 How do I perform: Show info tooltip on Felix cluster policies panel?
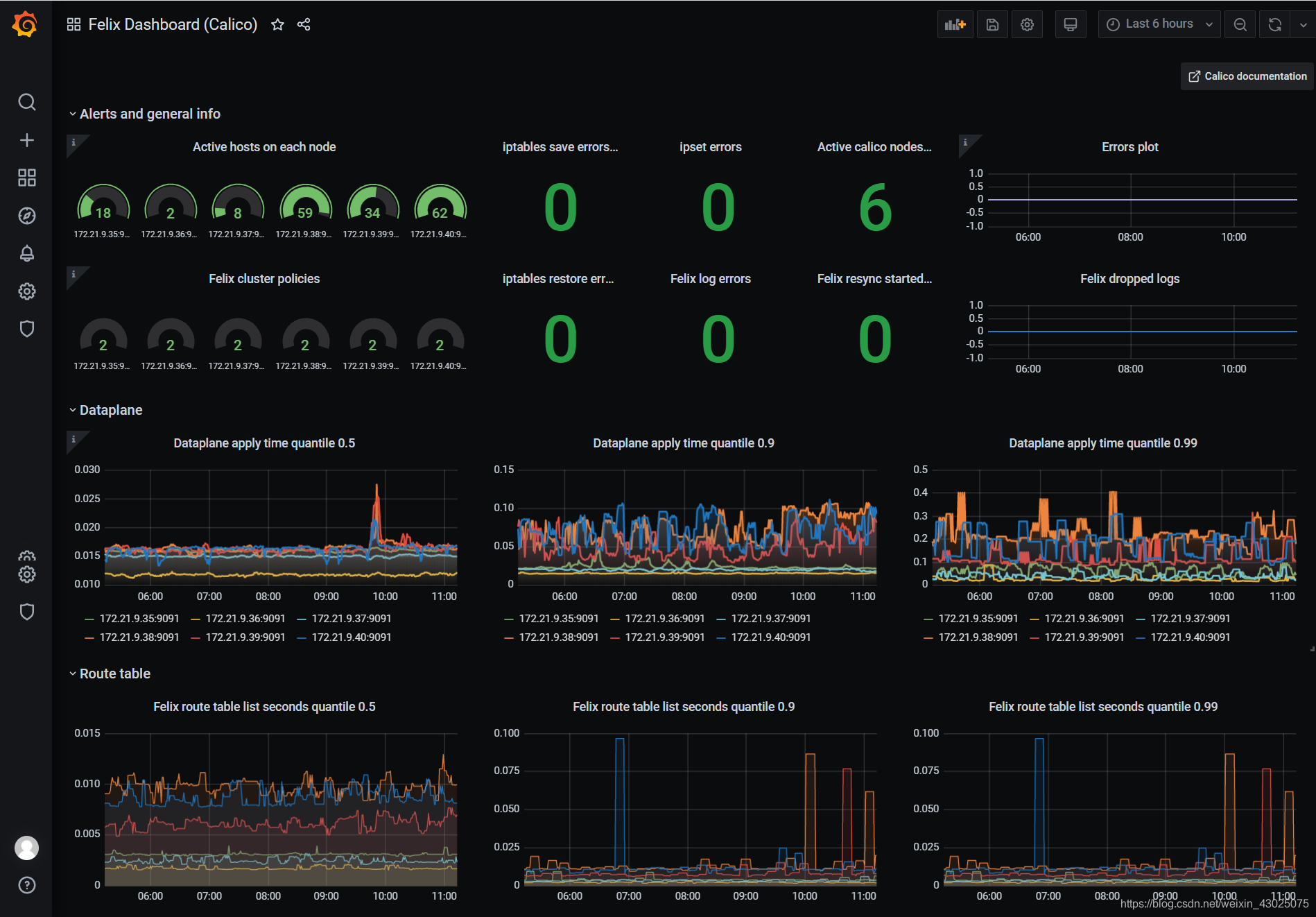[73, 274]
